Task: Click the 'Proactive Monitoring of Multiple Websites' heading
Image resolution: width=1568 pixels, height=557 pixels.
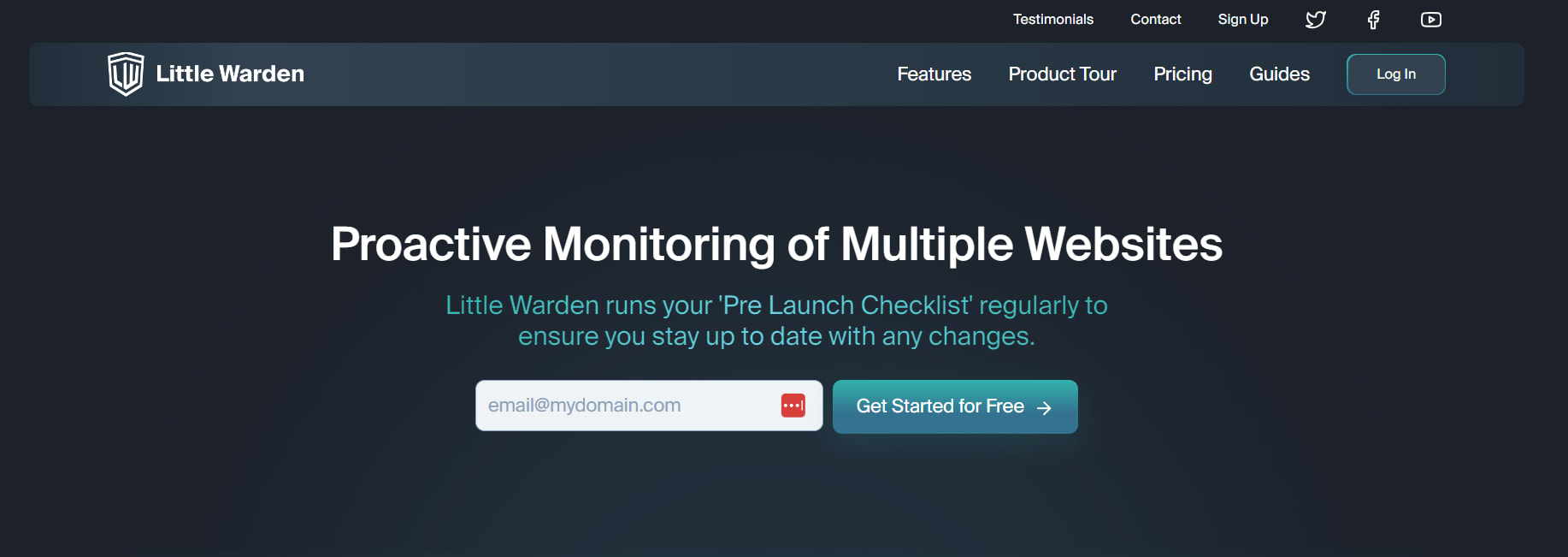Action: 777,245
